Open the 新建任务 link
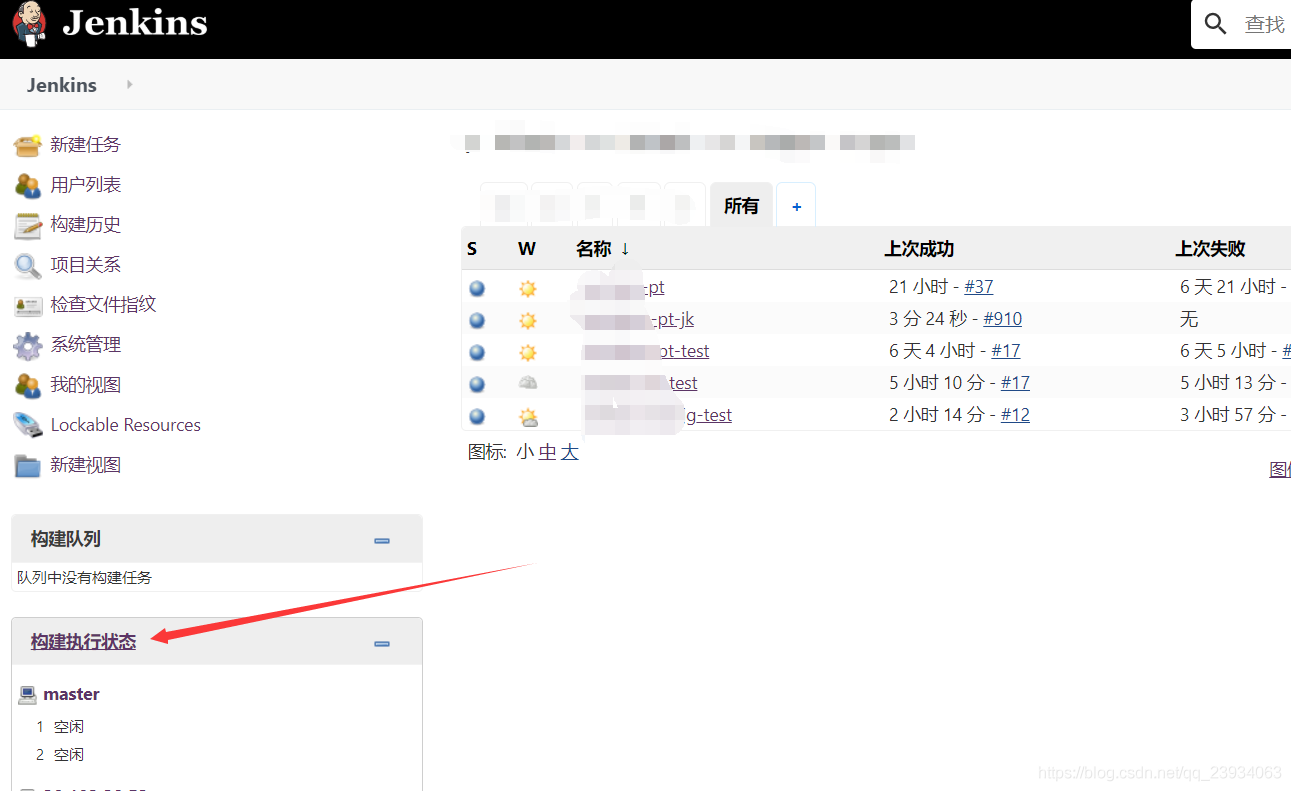This screenshot has width=1291, height=791. pos(86,145)
